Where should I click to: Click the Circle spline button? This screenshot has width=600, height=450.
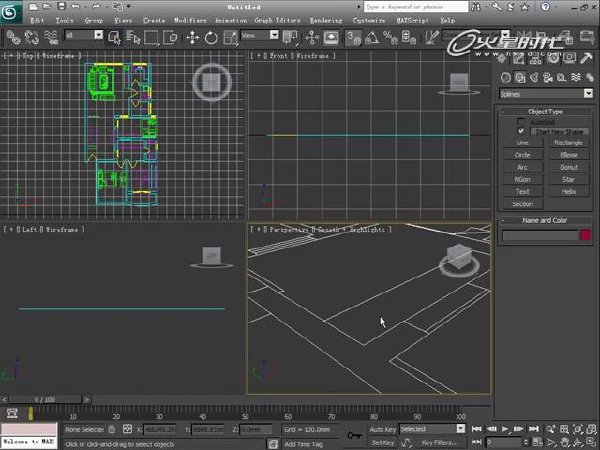522,155
